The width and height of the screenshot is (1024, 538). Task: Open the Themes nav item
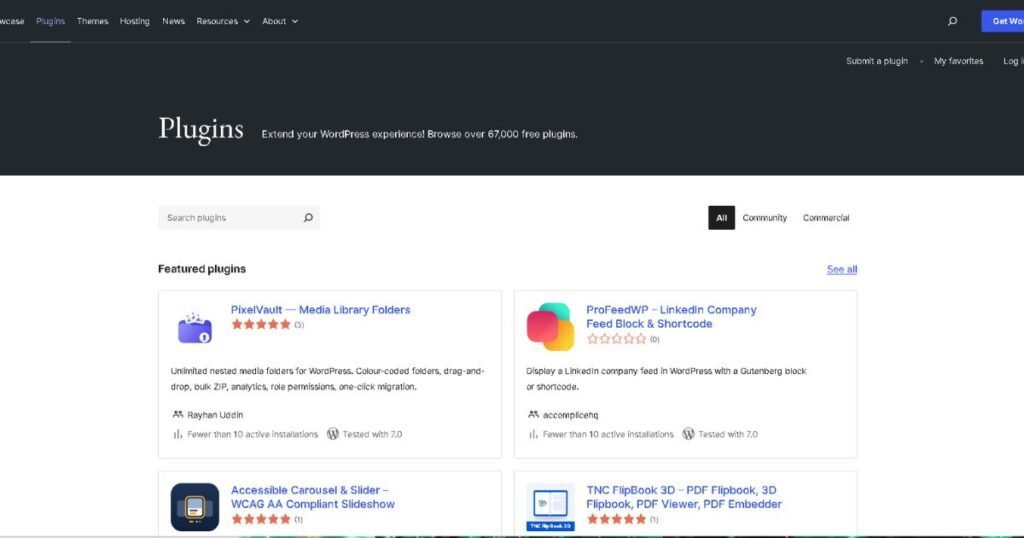[92, 21]
